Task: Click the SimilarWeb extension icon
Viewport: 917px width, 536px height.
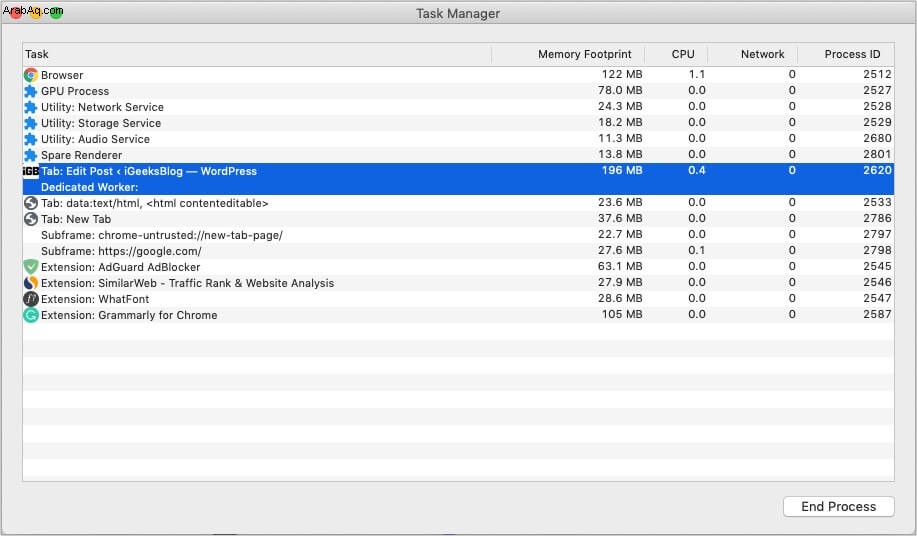Action: point(31,283)
